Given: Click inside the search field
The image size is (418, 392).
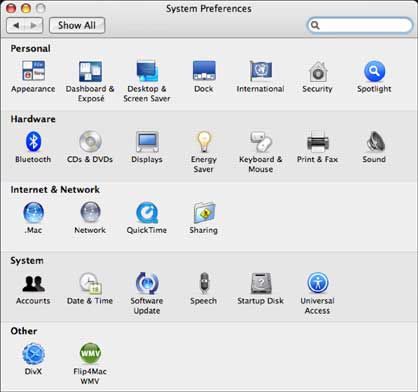Looking at the screenshot, I should (360, 25).
